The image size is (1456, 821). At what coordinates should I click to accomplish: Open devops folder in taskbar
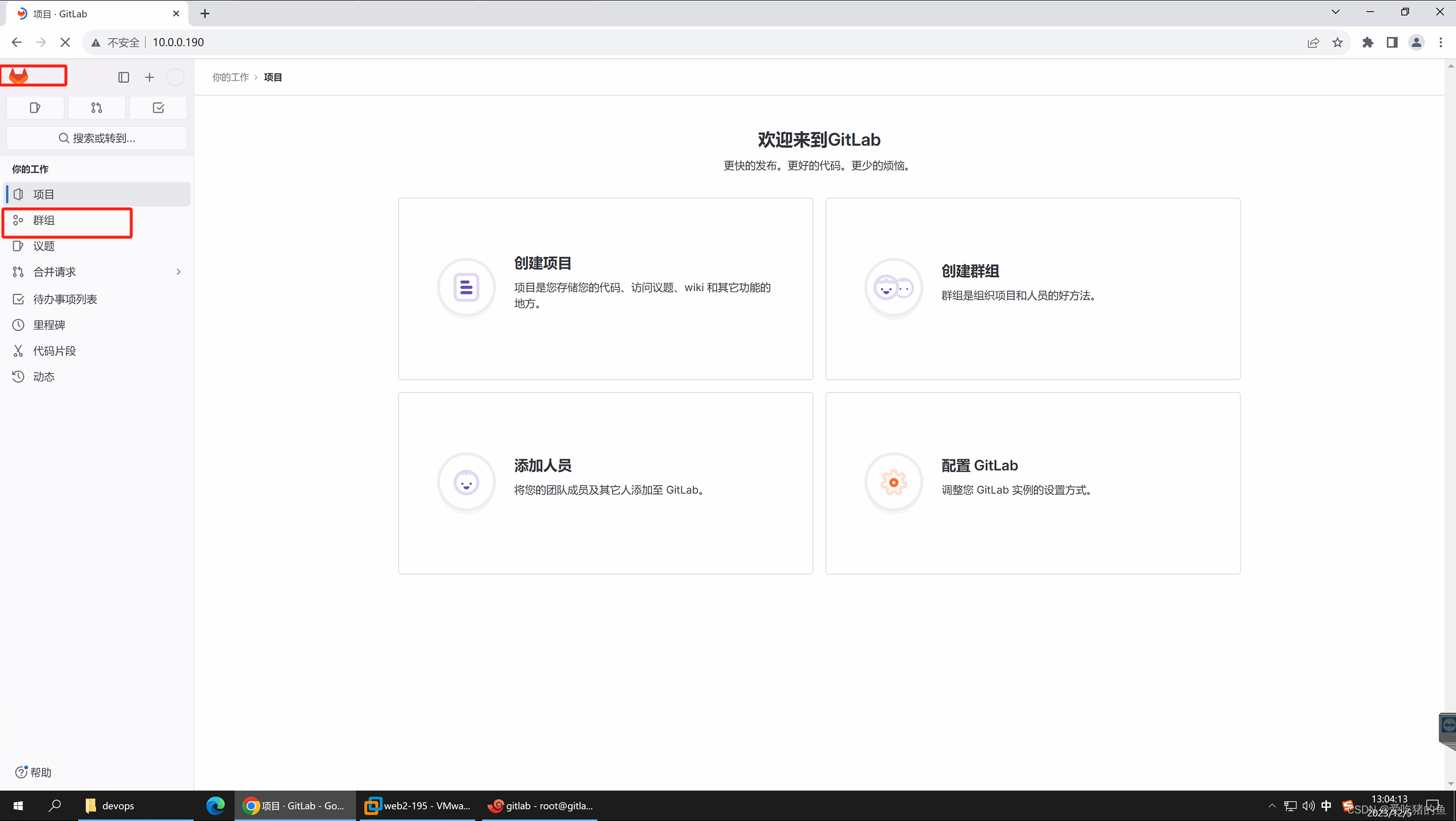pyautogui.click(x=135, y=806)
